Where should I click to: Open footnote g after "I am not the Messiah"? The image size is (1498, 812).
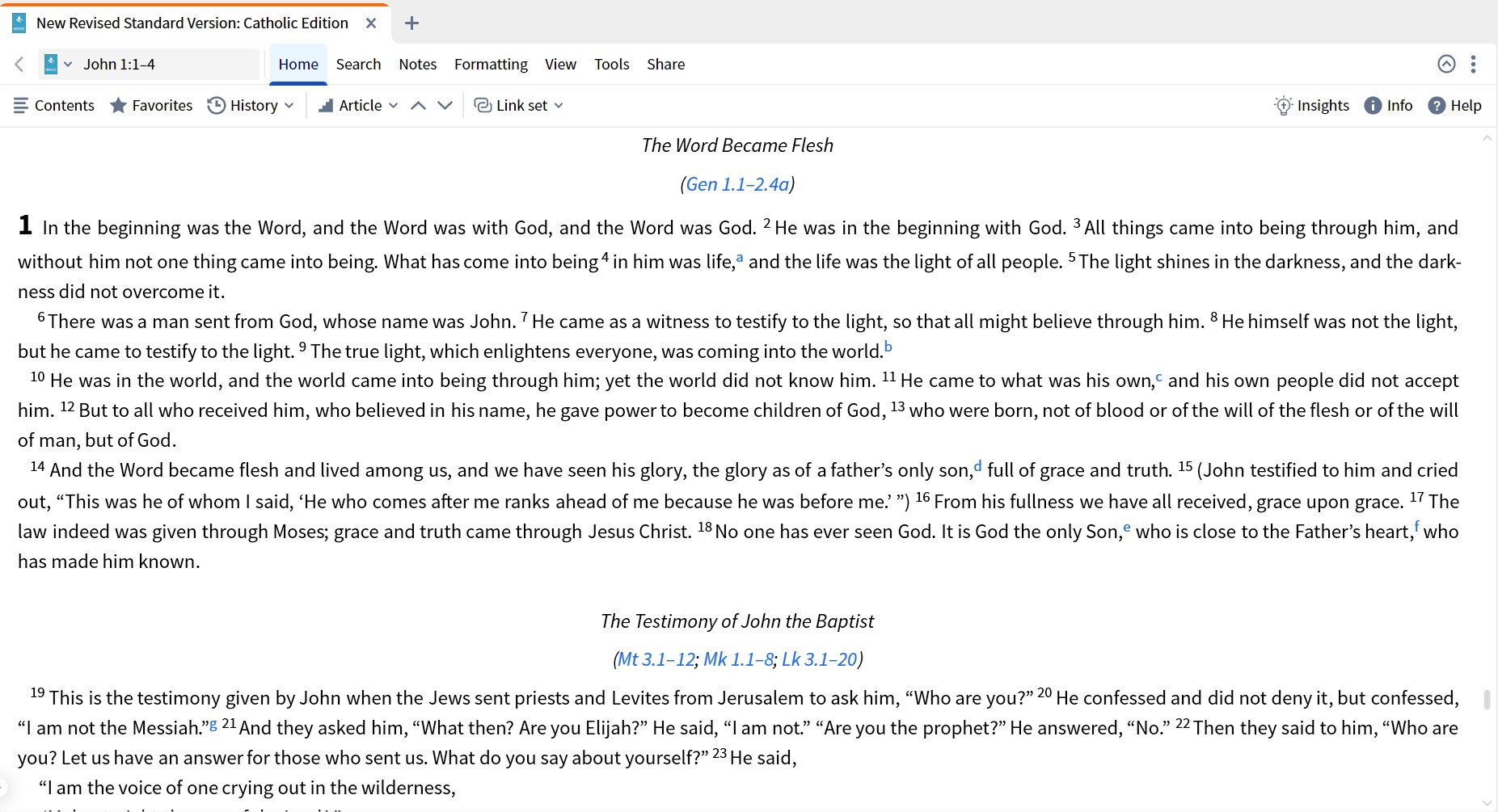pos(213,725)
